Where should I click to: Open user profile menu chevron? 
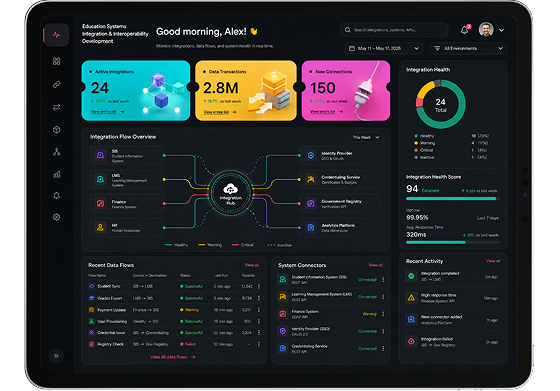(501, 30)
